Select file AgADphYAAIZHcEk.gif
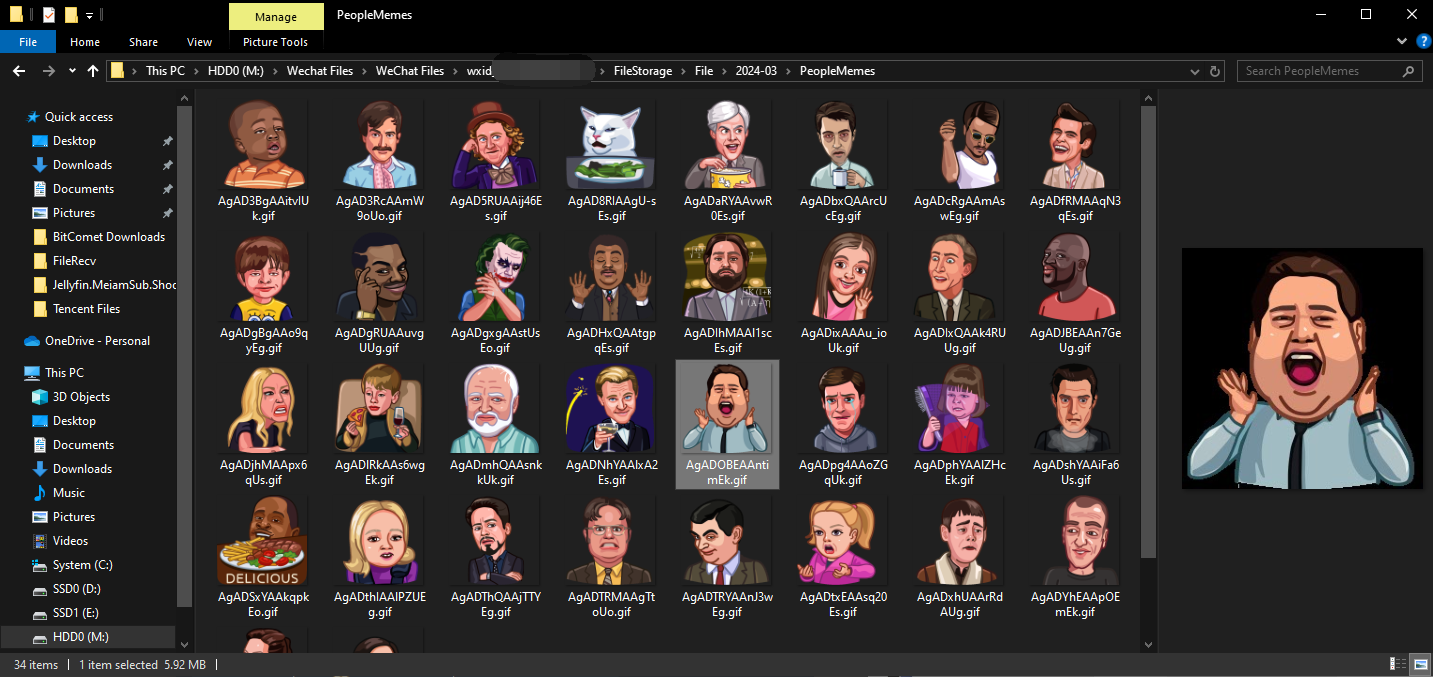The height and width of the screenshot is (677, 1433). pos(959,425)
